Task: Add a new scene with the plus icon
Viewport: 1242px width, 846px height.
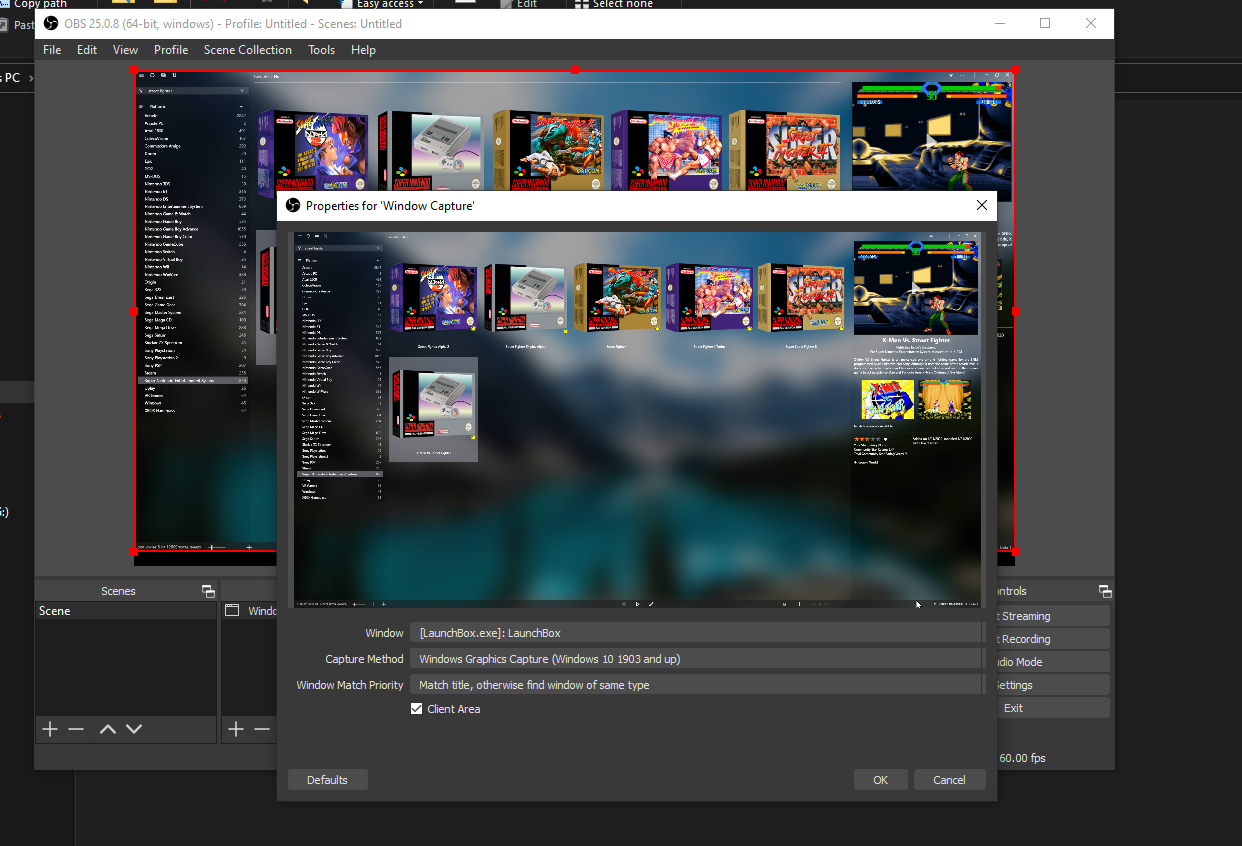Action: point(50,729)
